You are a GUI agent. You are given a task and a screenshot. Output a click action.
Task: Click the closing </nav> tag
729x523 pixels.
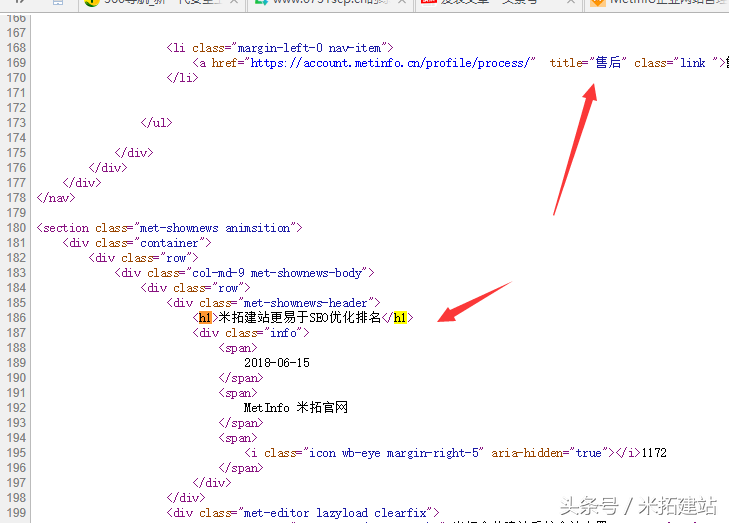click(x=56, y=198)
